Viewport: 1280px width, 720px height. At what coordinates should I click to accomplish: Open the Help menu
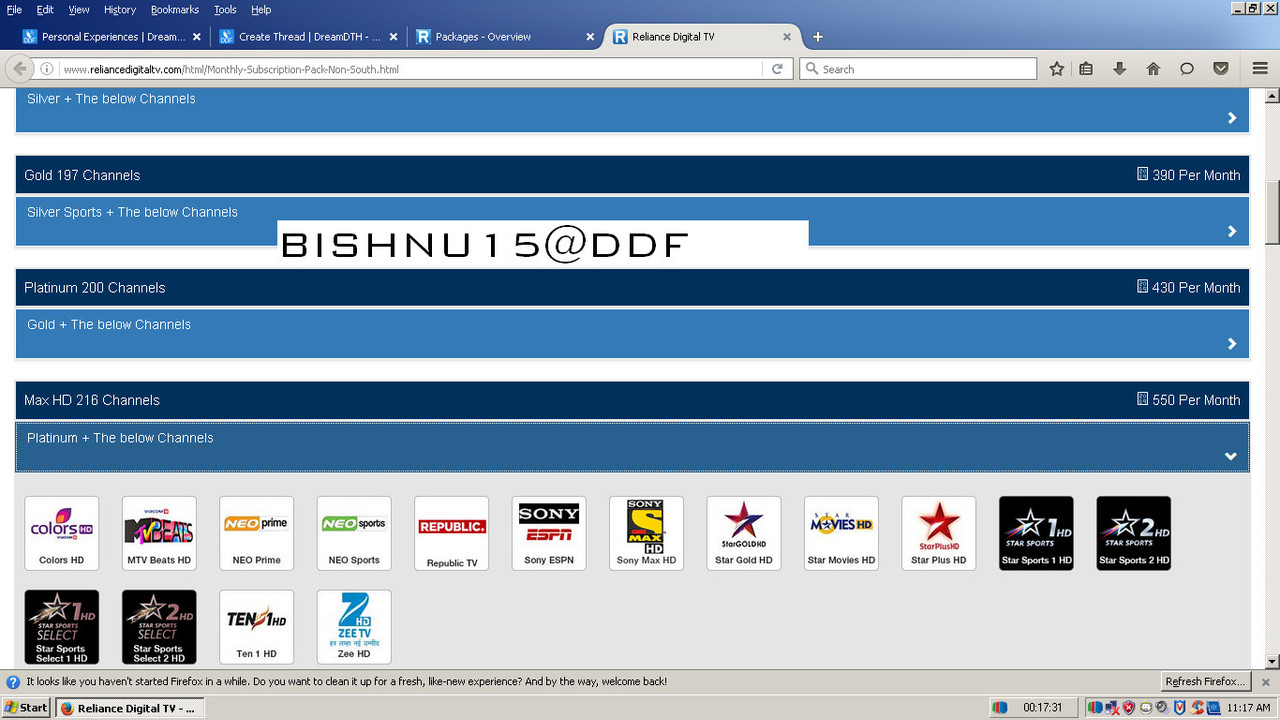click(x=261, y=10)
